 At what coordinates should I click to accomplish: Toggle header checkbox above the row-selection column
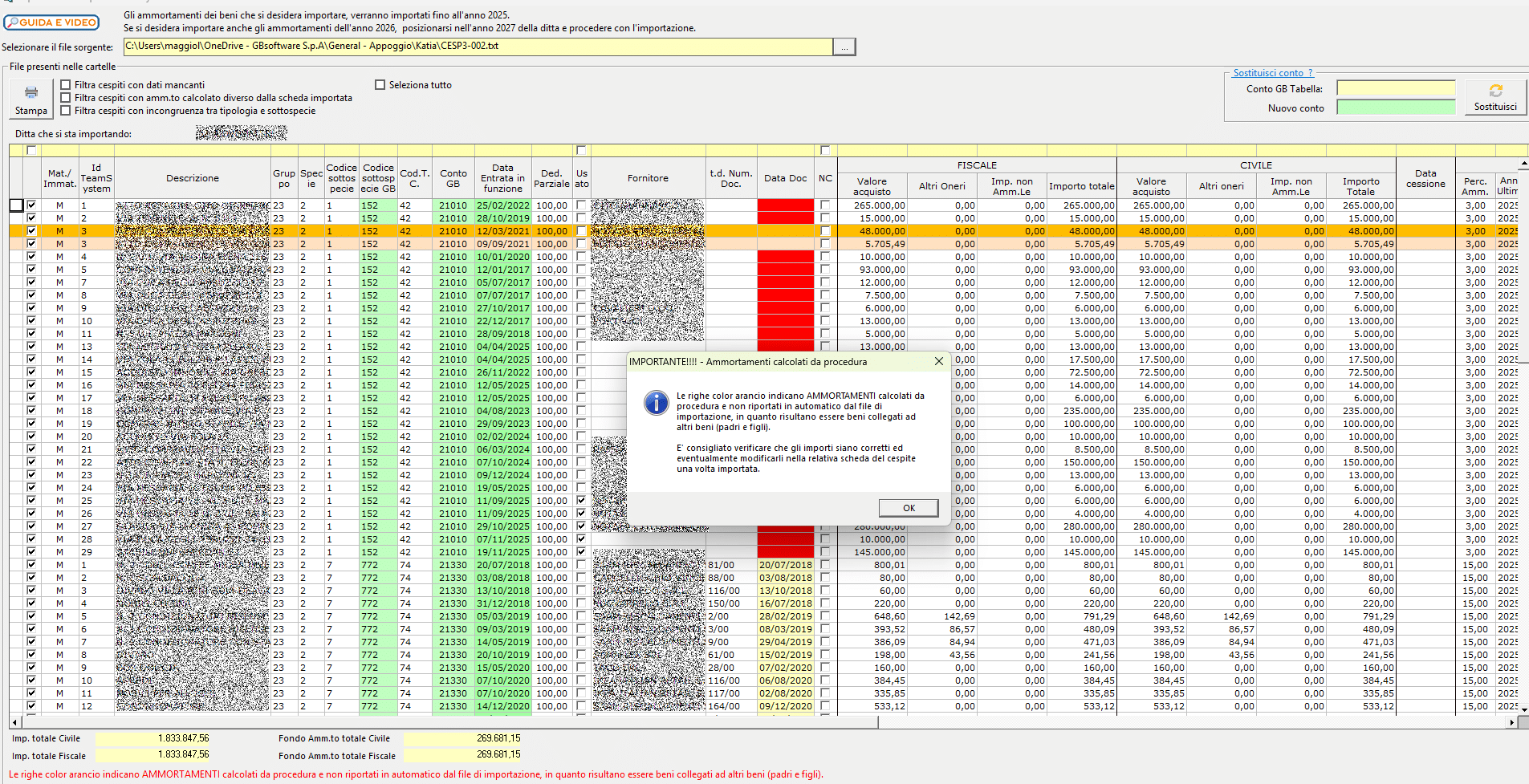(31, 151)
